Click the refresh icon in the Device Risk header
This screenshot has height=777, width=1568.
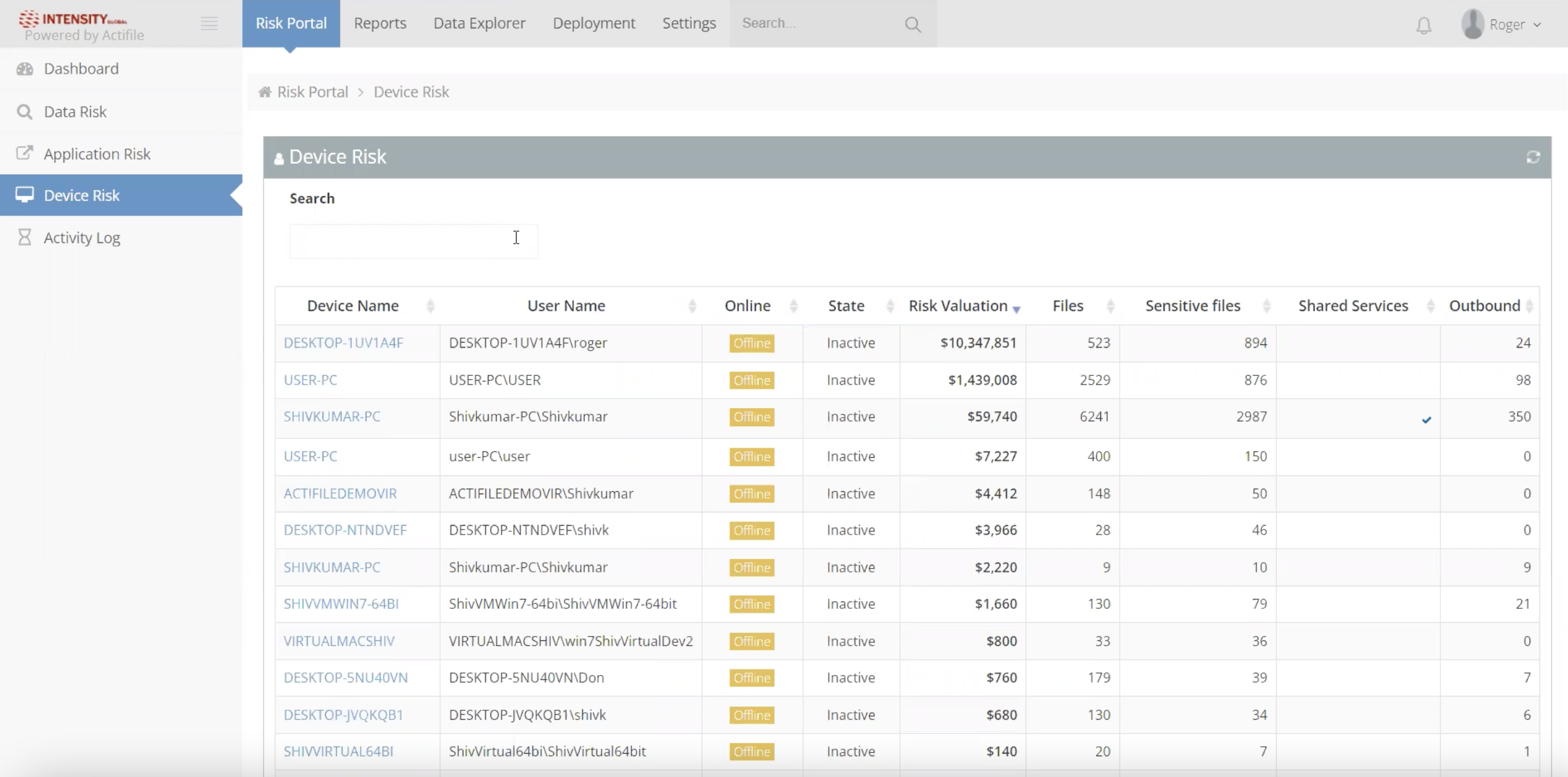pos(1533,157)
